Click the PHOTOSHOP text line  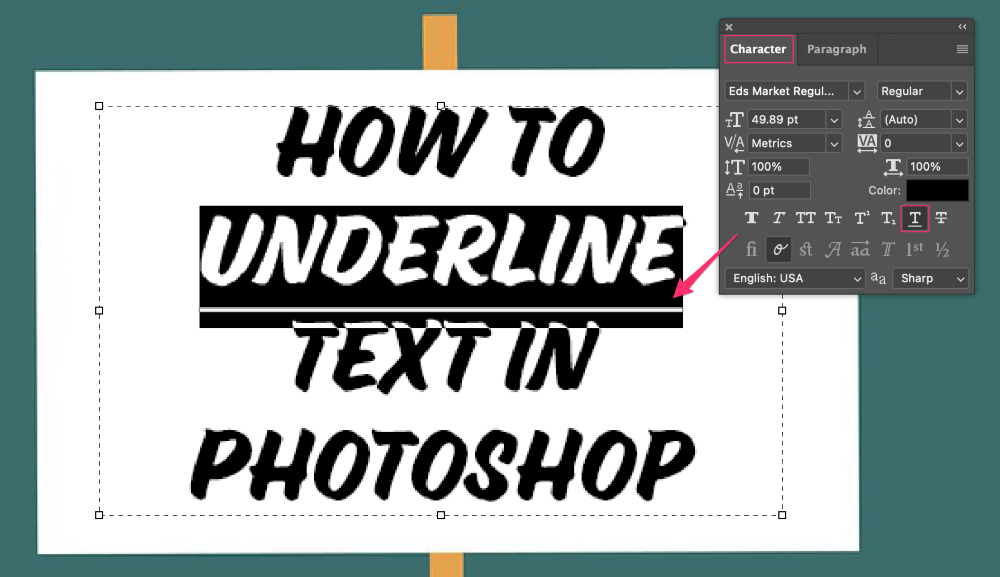click(443, 464)
